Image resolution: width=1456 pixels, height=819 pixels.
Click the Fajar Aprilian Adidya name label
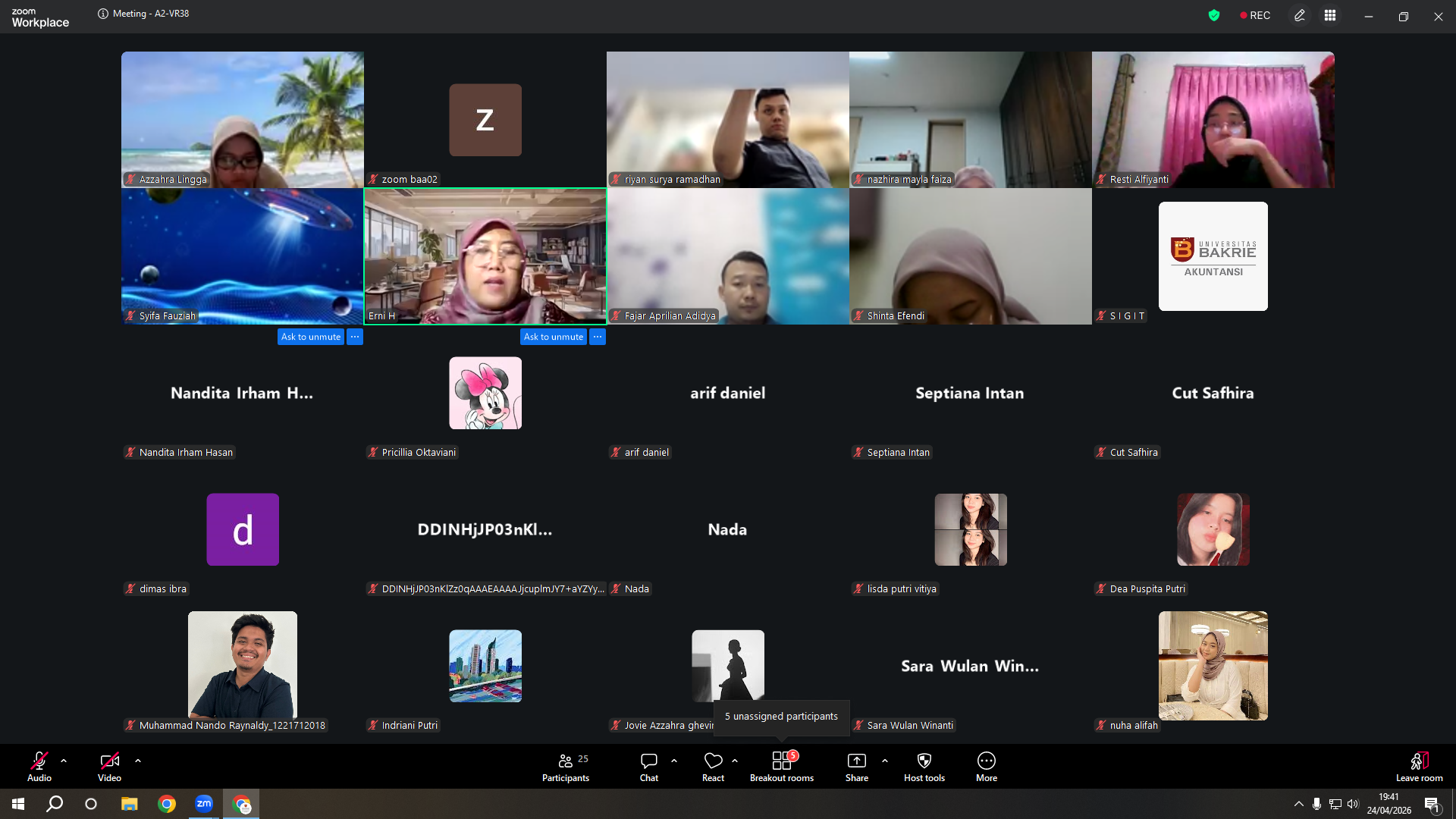[664, 316]
